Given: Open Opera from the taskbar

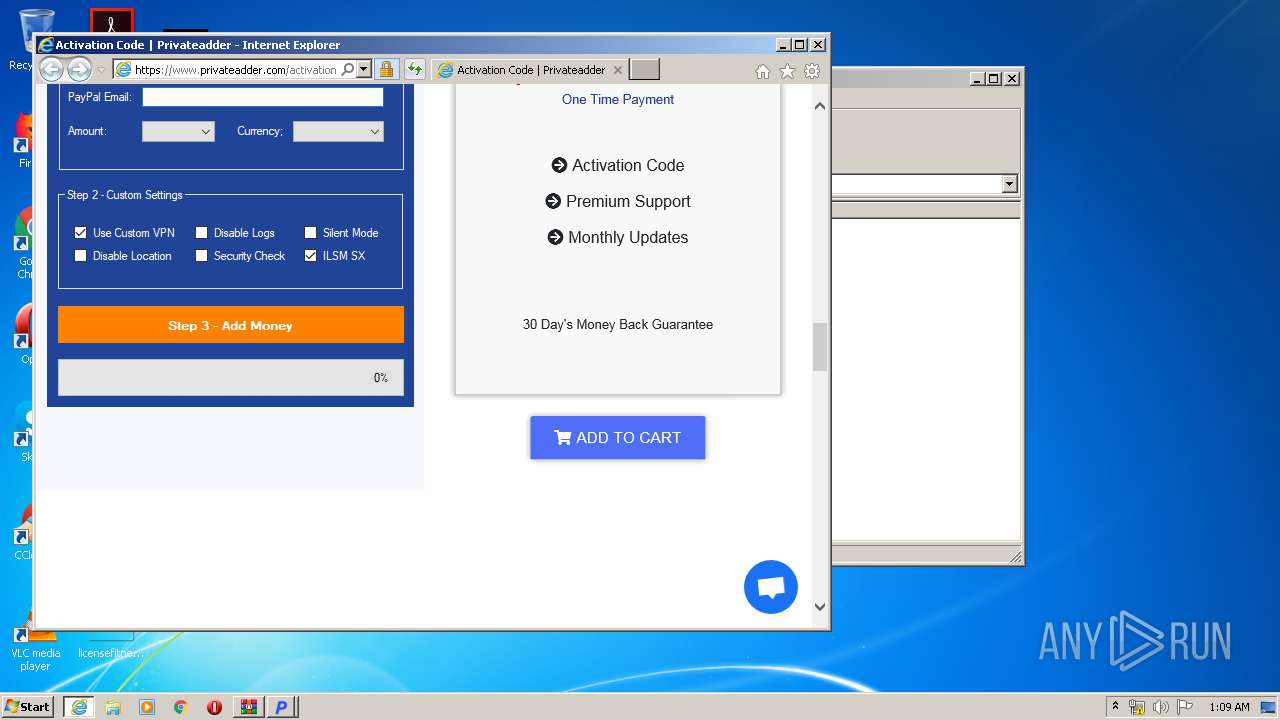Looking at the screenshot, I should click(214, 707).
